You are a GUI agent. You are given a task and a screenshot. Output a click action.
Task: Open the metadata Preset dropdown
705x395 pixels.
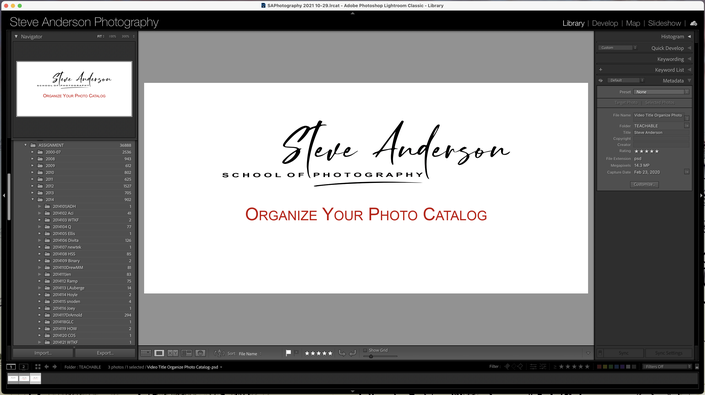pyautogui.click(x=661, y=92)
